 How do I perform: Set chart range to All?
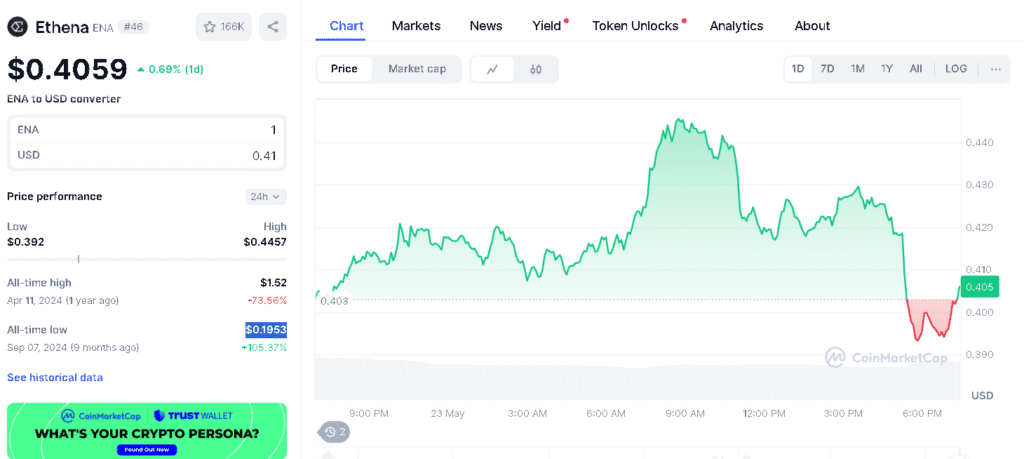(916, 69)
